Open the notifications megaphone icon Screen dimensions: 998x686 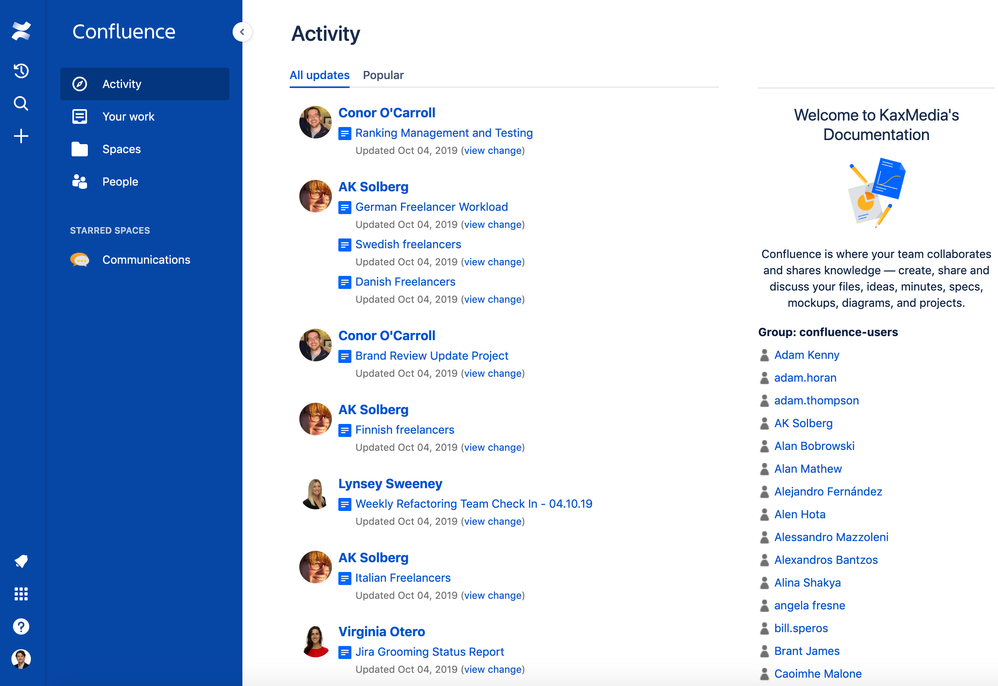click(21, 561)
